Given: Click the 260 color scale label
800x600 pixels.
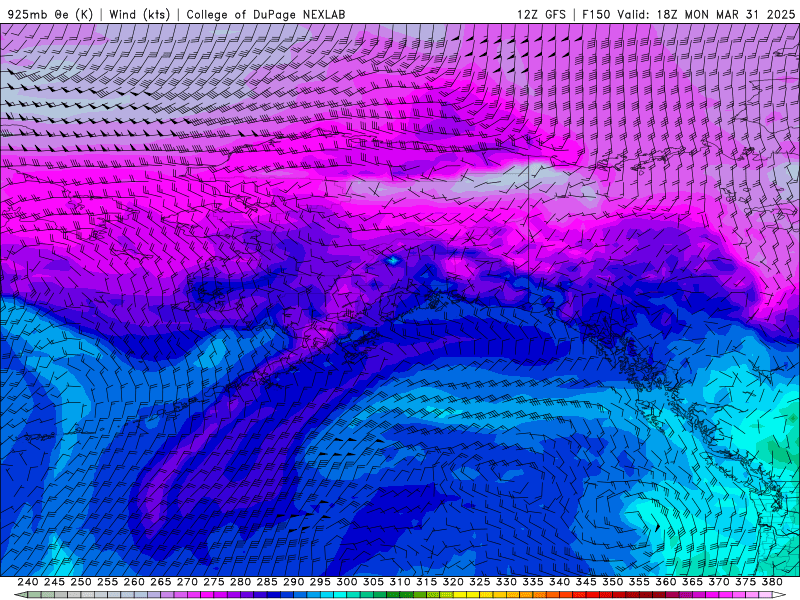Looking at the screenshot, I should 134,582.
